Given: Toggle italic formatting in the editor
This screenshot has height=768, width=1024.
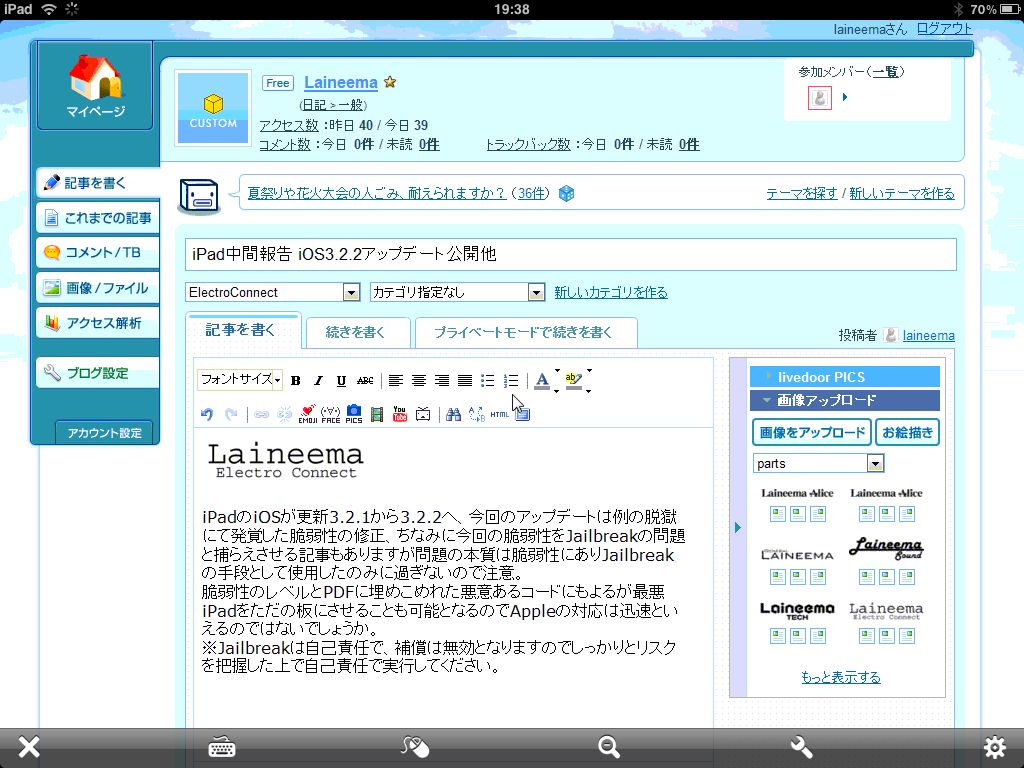Looking at the screenshot, I should (318, 380).
